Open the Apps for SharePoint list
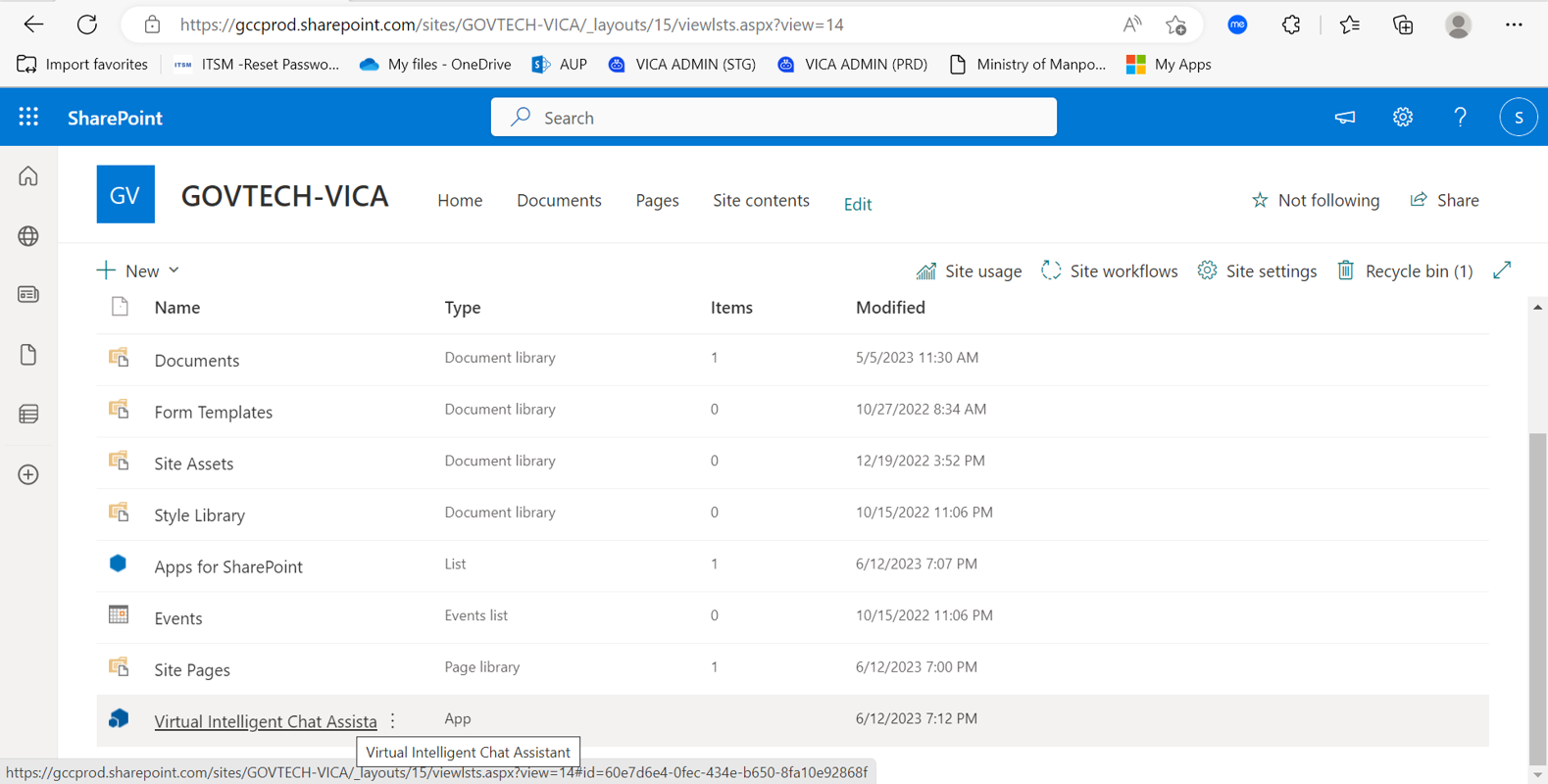This screenshot has height=784, width=1548. (x=228, y=566)
